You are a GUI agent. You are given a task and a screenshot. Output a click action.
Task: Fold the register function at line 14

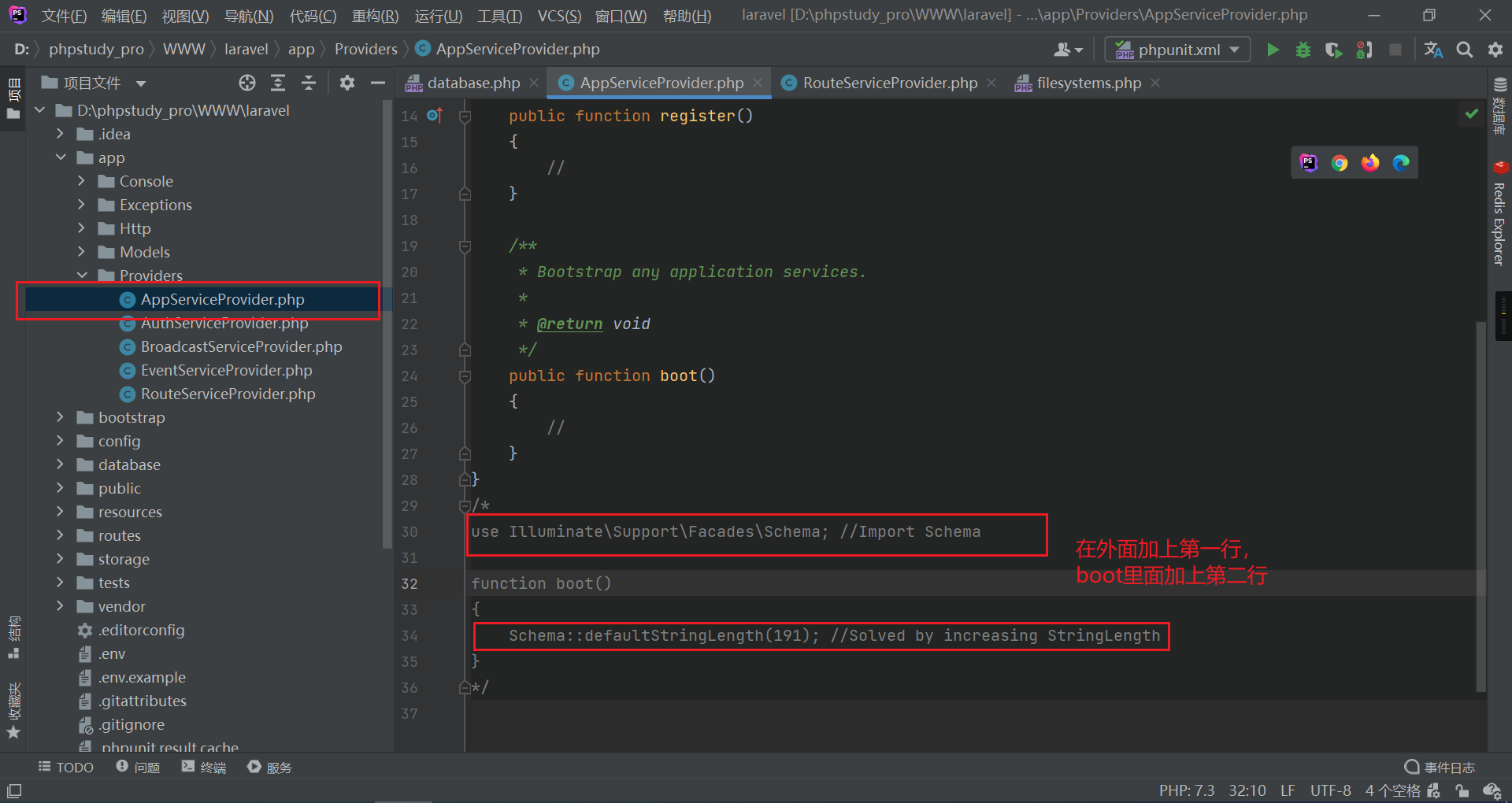(465, 117)
